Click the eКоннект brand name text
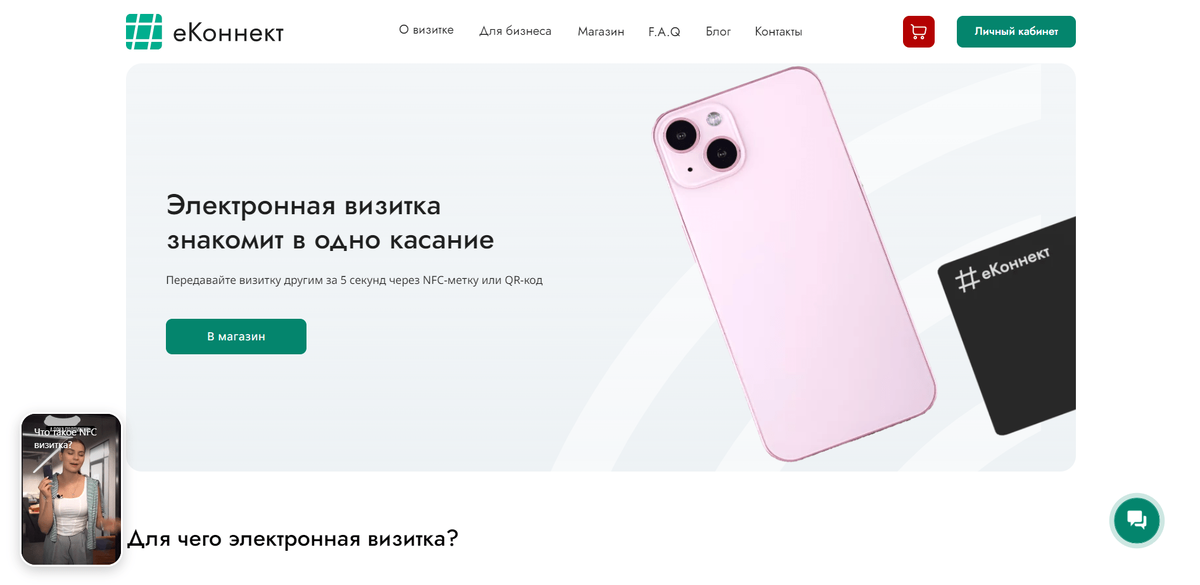 coord(228,33)
